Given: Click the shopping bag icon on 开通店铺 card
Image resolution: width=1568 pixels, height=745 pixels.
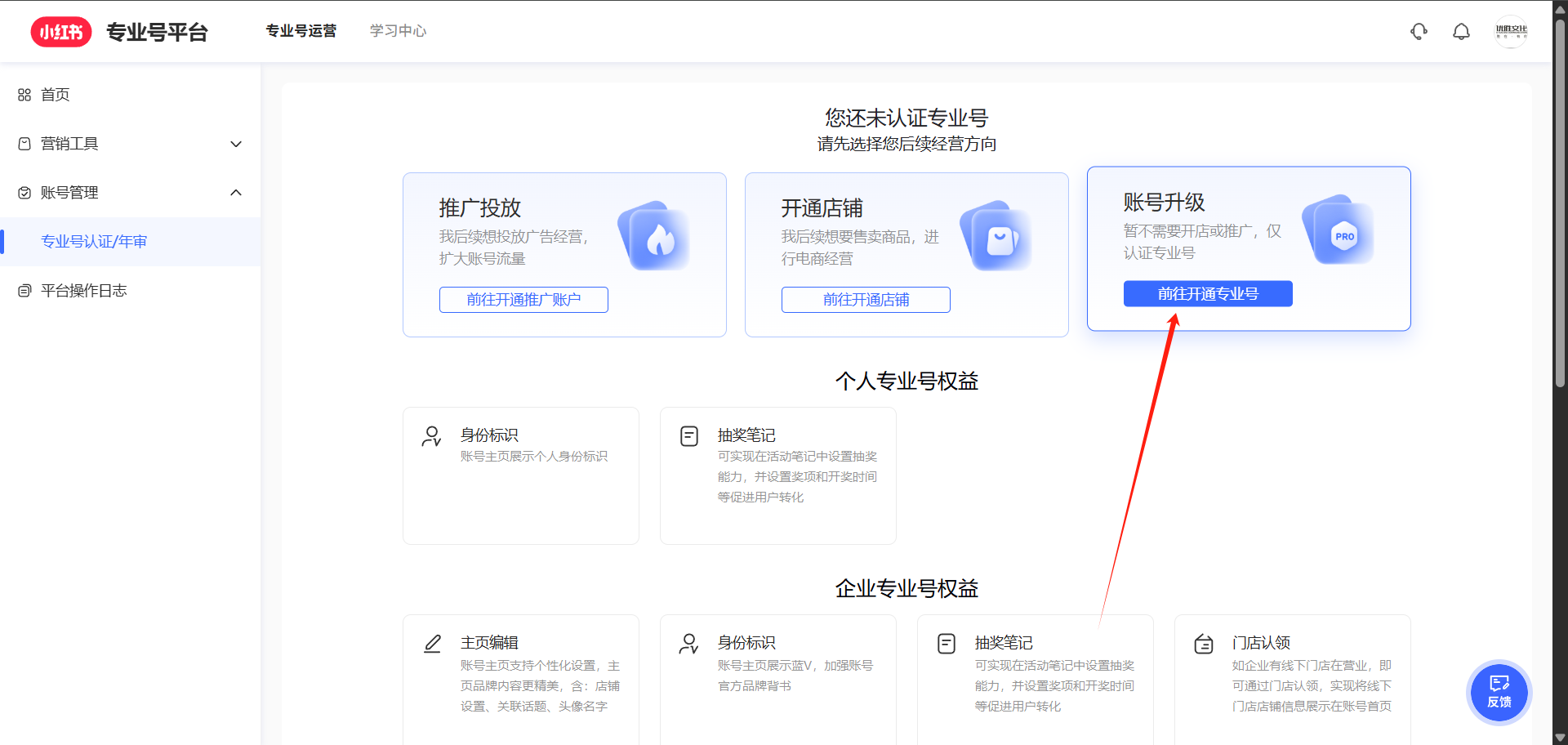Looking at the screenshot, I should (x=1000, y=237).
